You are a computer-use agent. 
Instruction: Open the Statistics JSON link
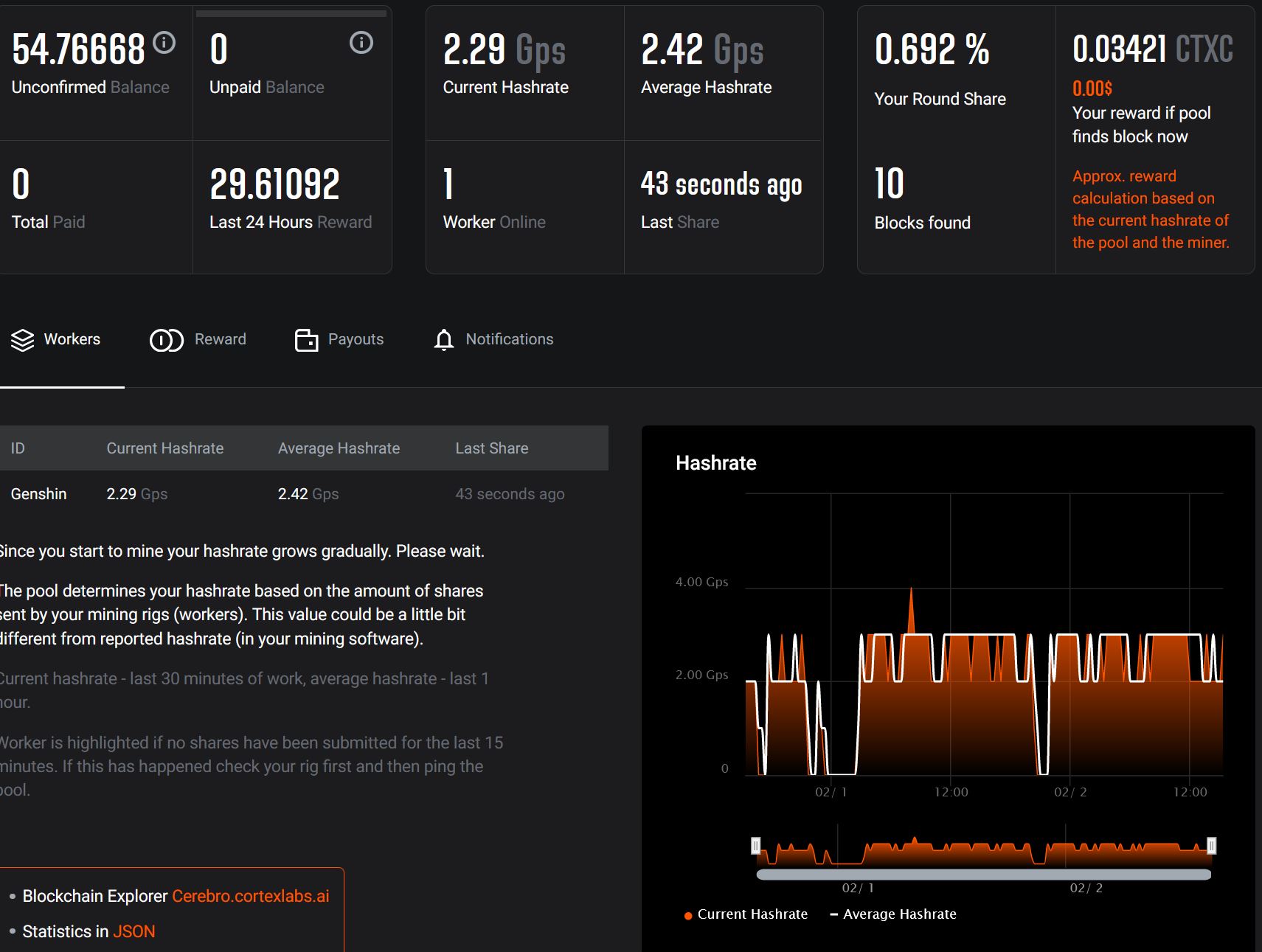click(134, 931)
